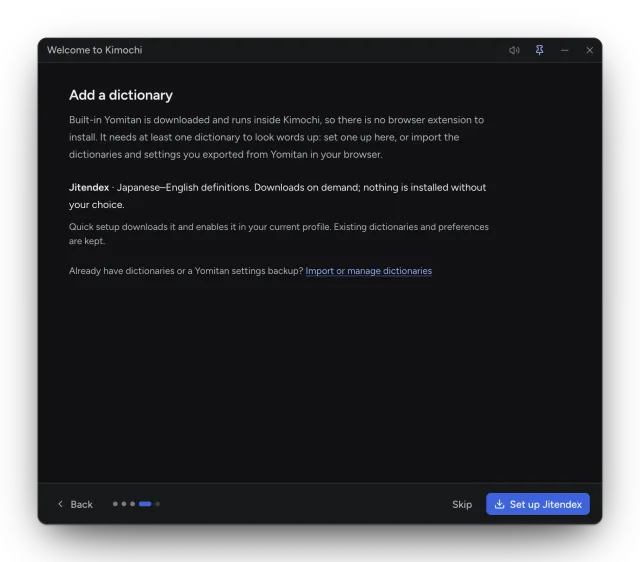This screenshot has height=562, width=640.
Task: Click the Add a dictionary heading
Action: [x=121, y=95]
